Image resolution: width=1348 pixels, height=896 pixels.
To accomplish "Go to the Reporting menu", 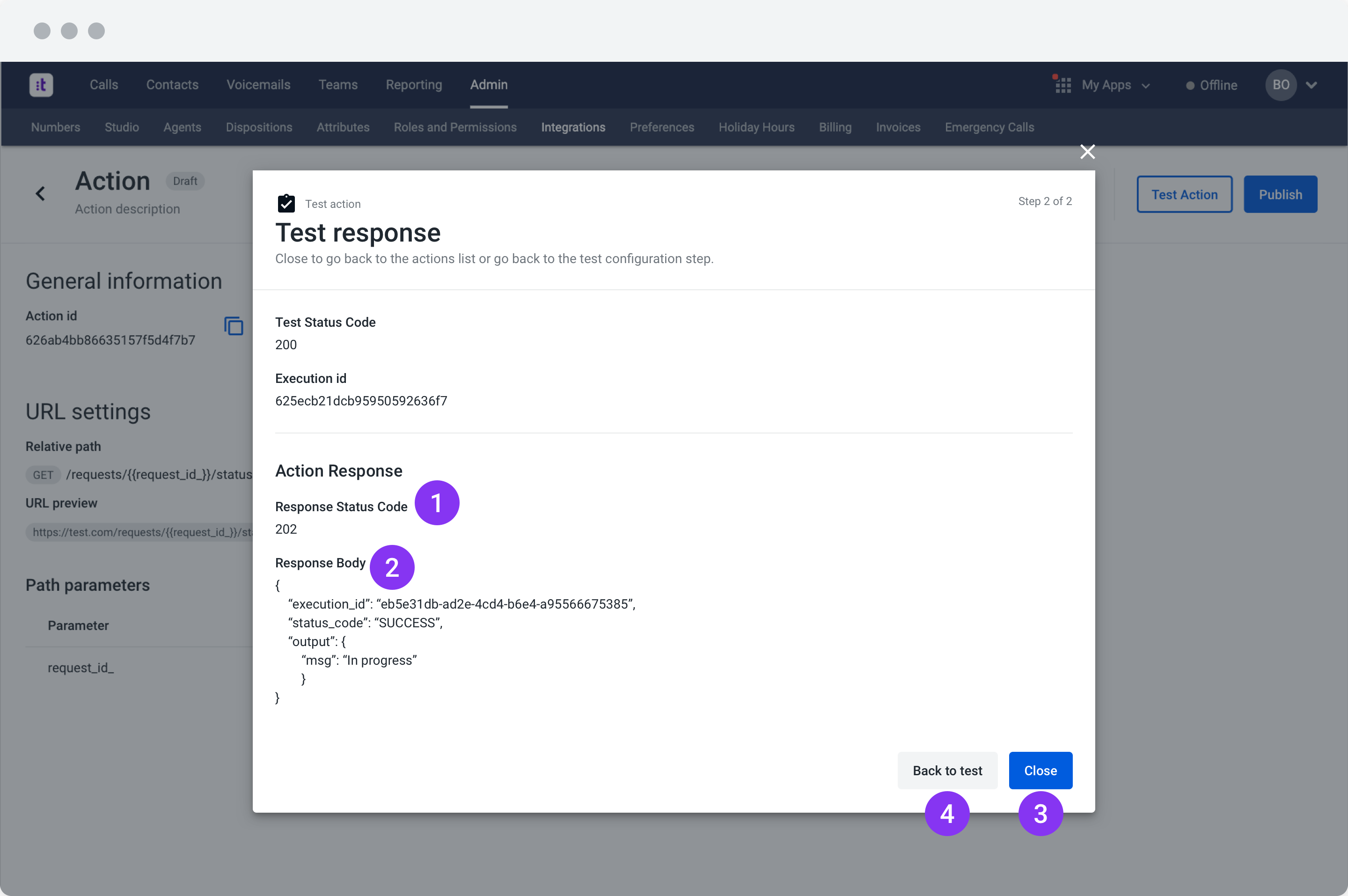I will click(414, 85).
